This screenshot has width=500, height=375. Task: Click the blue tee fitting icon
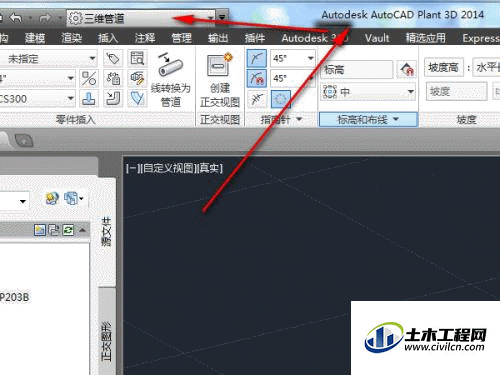89,99
